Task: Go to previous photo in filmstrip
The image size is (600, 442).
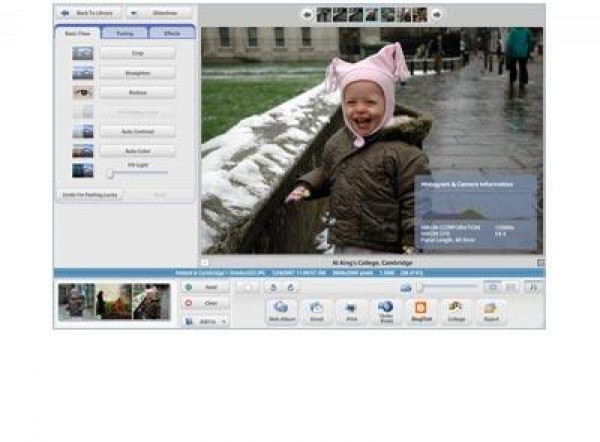Action: [x=308, y=14]
